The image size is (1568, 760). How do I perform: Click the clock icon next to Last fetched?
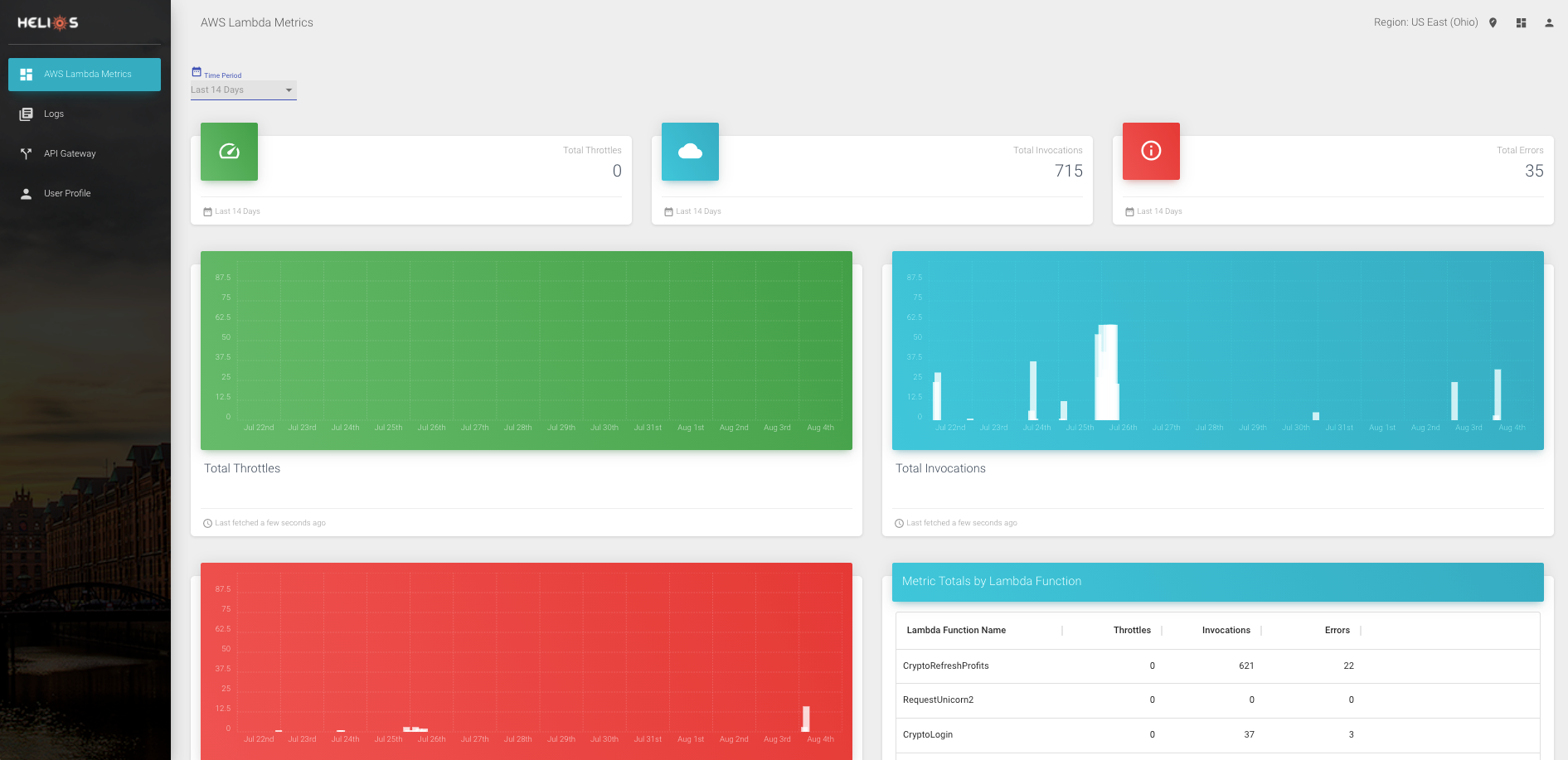(x=206, y=523)
